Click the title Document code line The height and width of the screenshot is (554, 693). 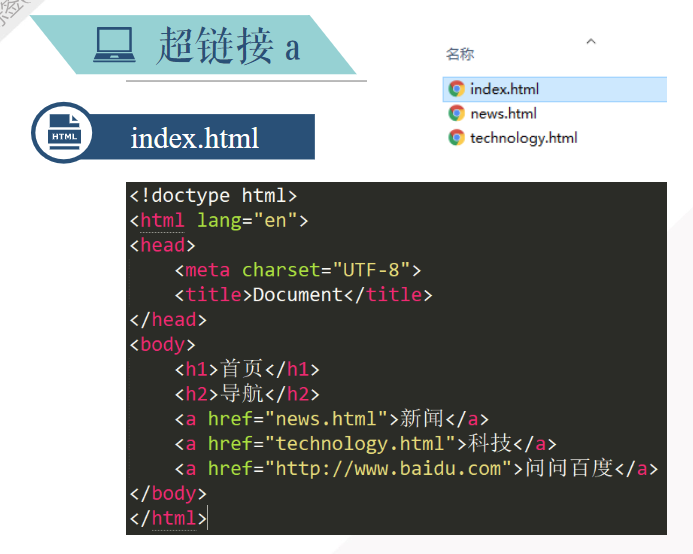[x=304, y=294]
